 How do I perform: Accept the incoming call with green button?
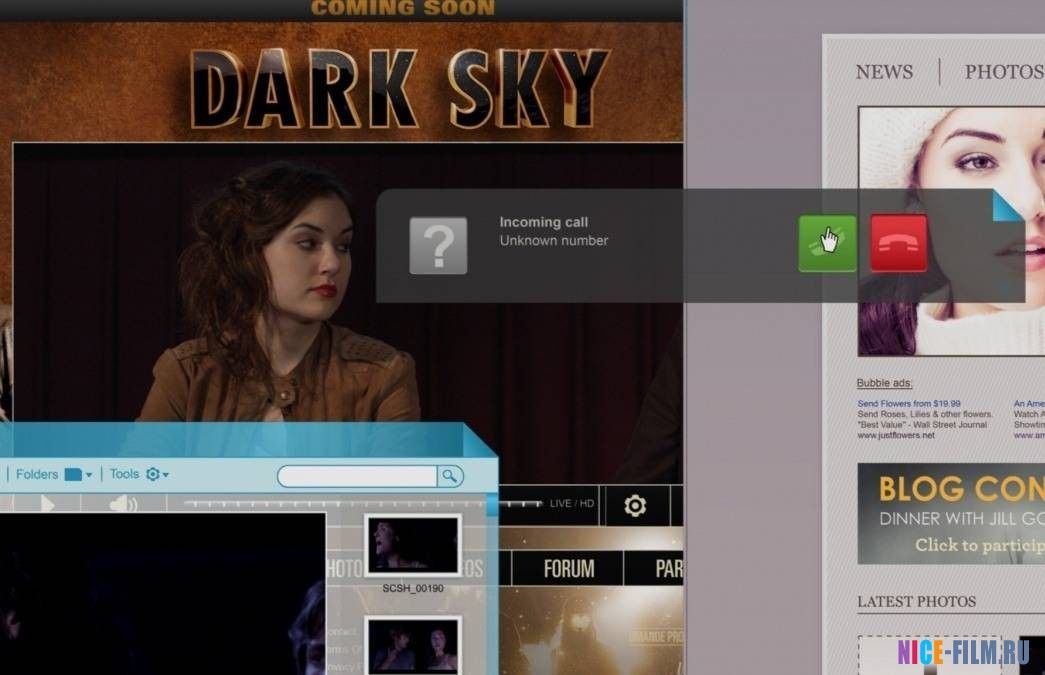[x=827, y=243]
